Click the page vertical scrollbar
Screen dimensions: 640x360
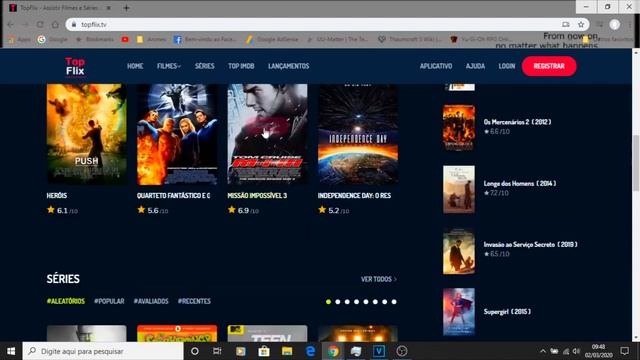click(x=636, y=163)
